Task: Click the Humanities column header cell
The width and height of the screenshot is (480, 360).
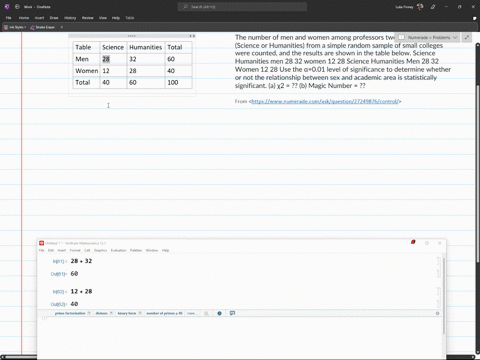Action: [146, 47]
